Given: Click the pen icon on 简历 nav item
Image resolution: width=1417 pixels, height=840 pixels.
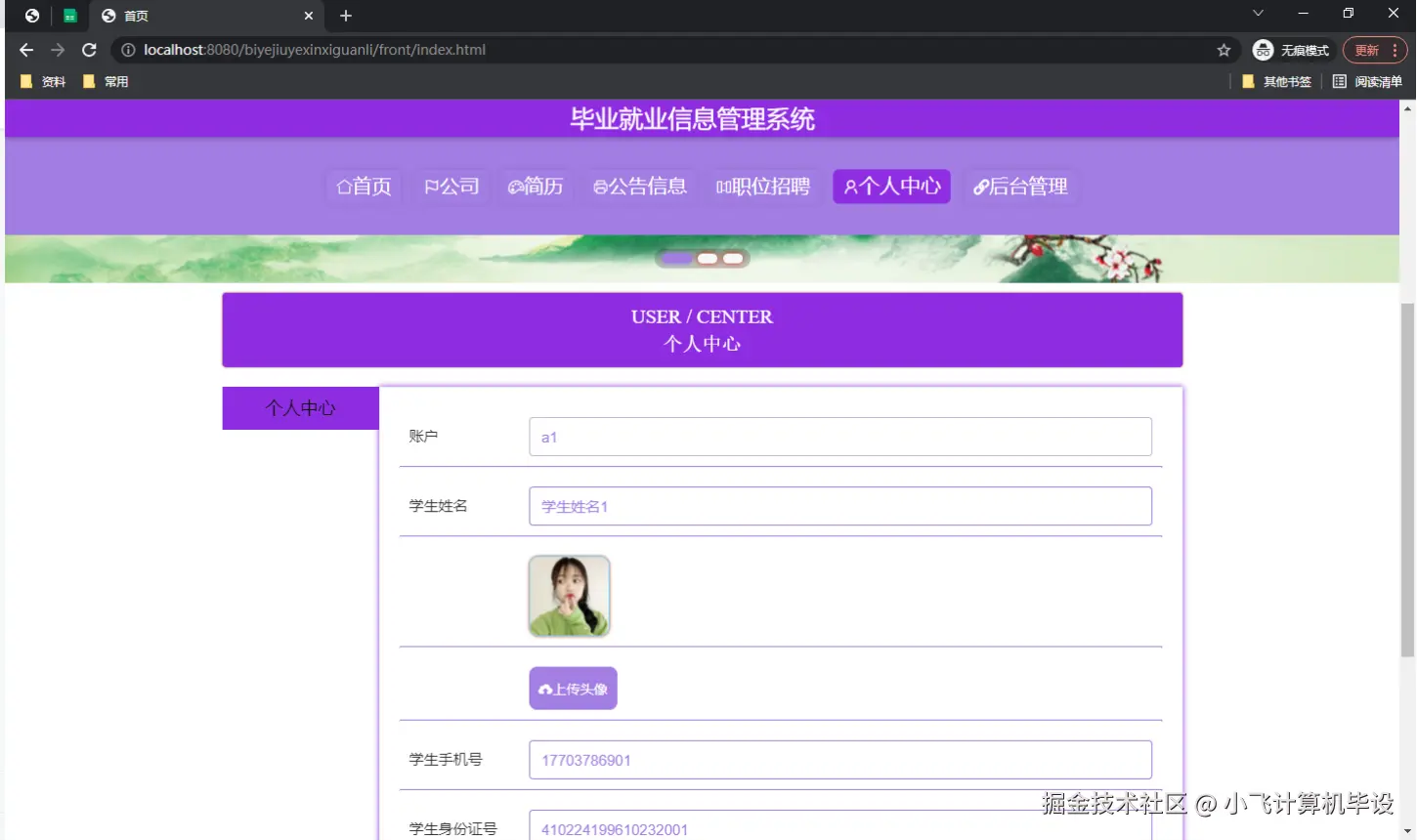Looking at the screenshot, I should point(516,186).
